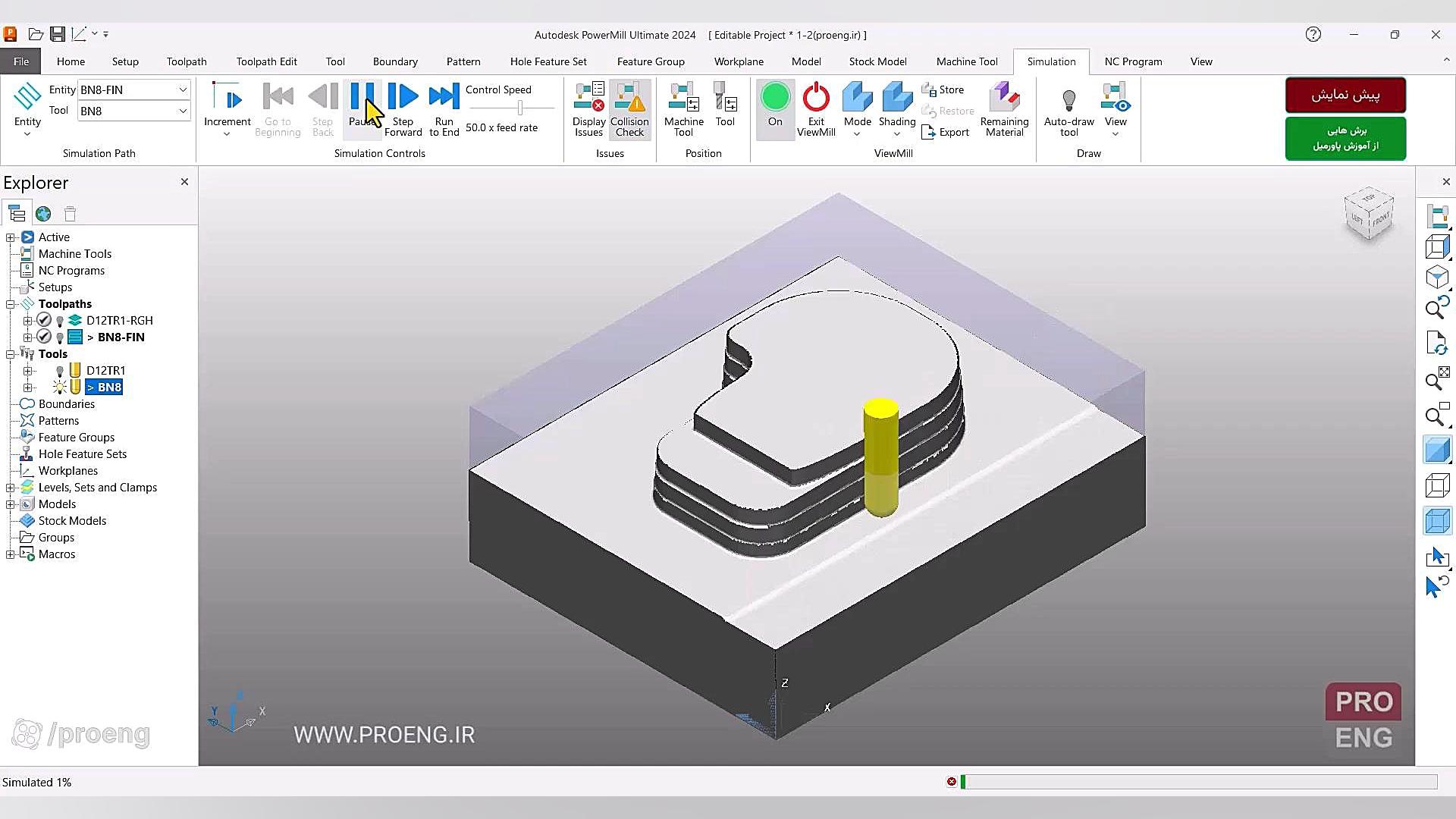The height and width of the screenshot is (819, 1456).
Task: Open the BN8-FIN entity combo box
Action: [133, 89]
